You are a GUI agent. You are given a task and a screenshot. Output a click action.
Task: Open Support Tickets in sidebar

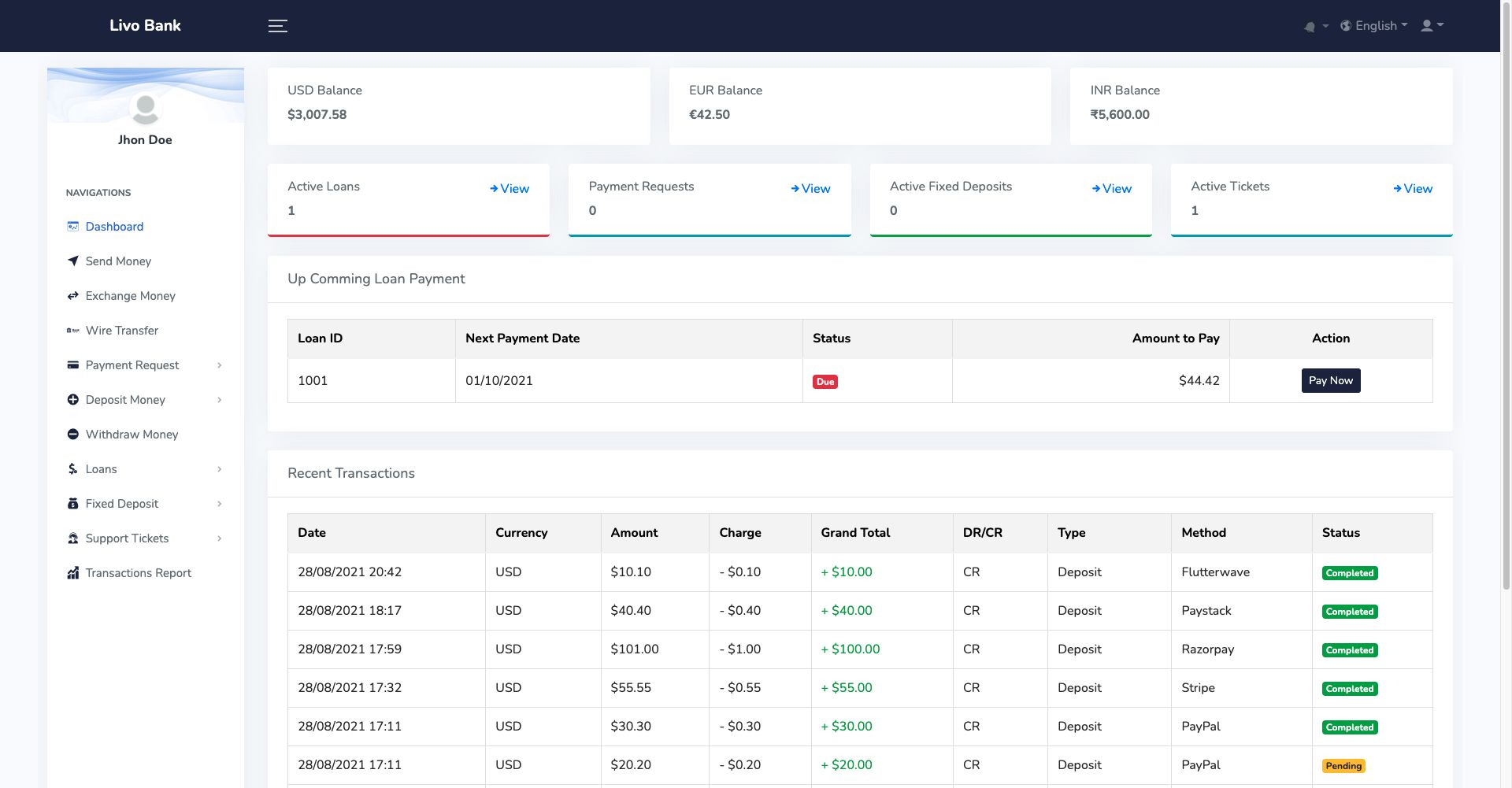coord(127,538)
